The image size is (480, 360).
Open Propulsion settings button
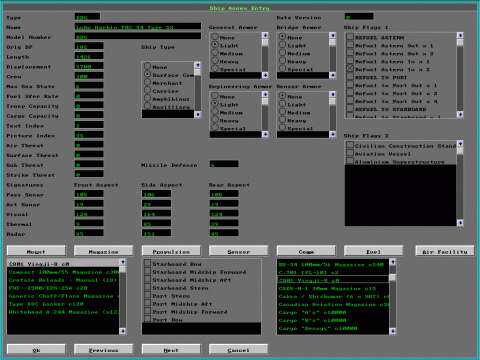(x=171, y=251)
